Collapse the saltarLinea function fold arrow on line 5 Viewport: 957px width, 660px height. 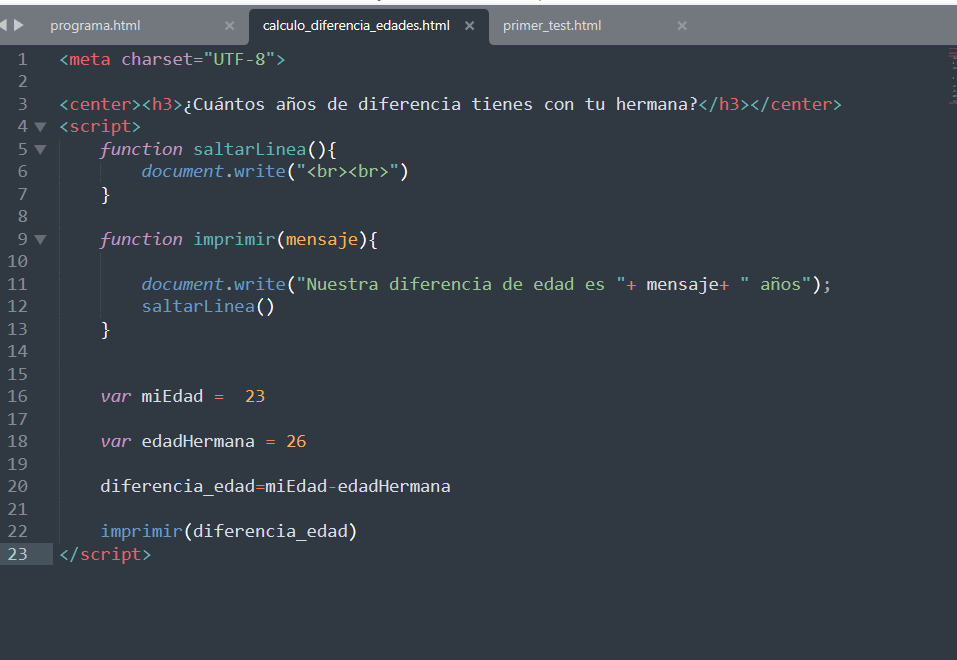click(x=40, y=150)
